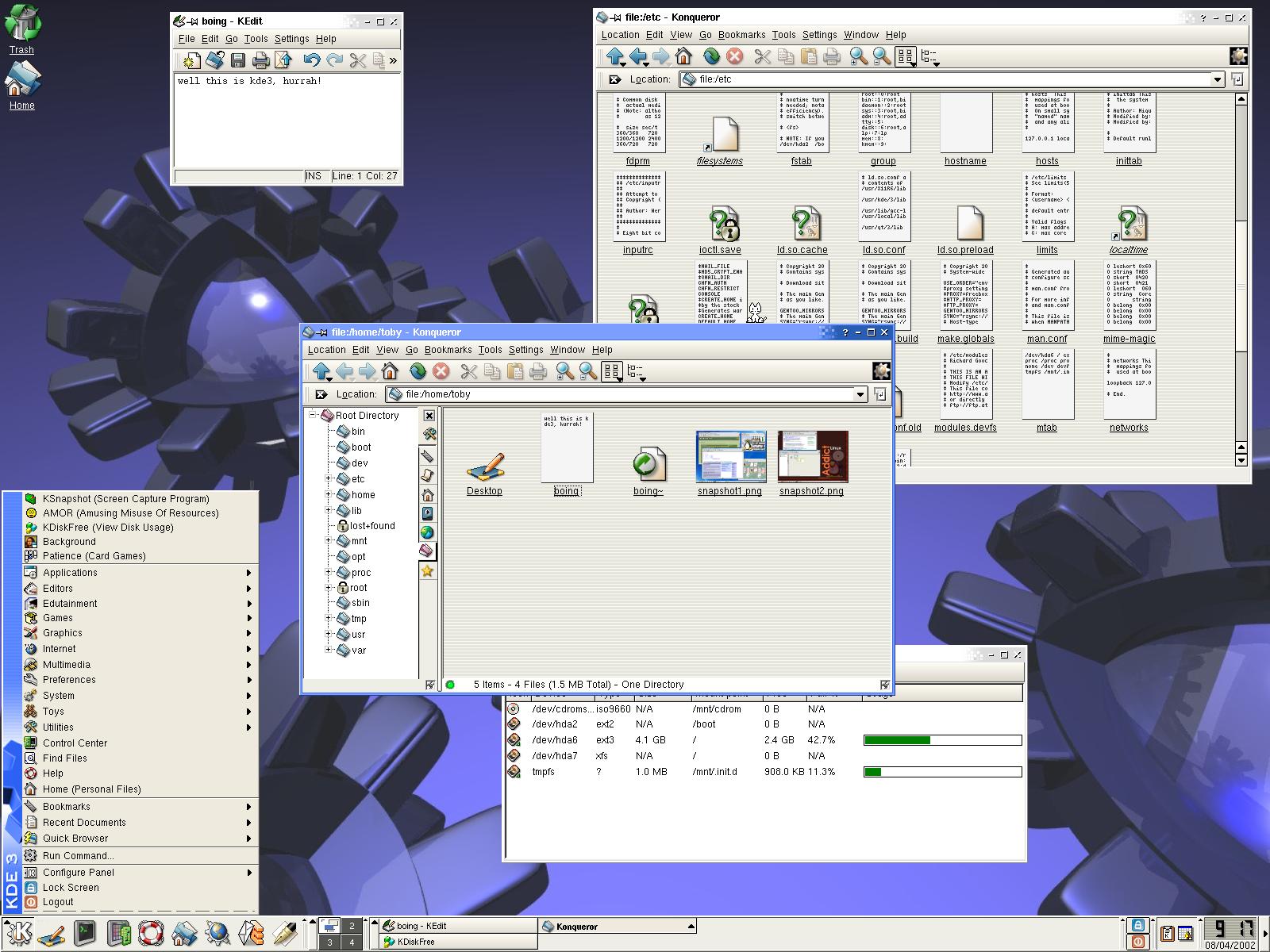Click the Back arrow in file:/etc Konqueror toolbar
1270x952 pixels.
(x=638, y=56)
